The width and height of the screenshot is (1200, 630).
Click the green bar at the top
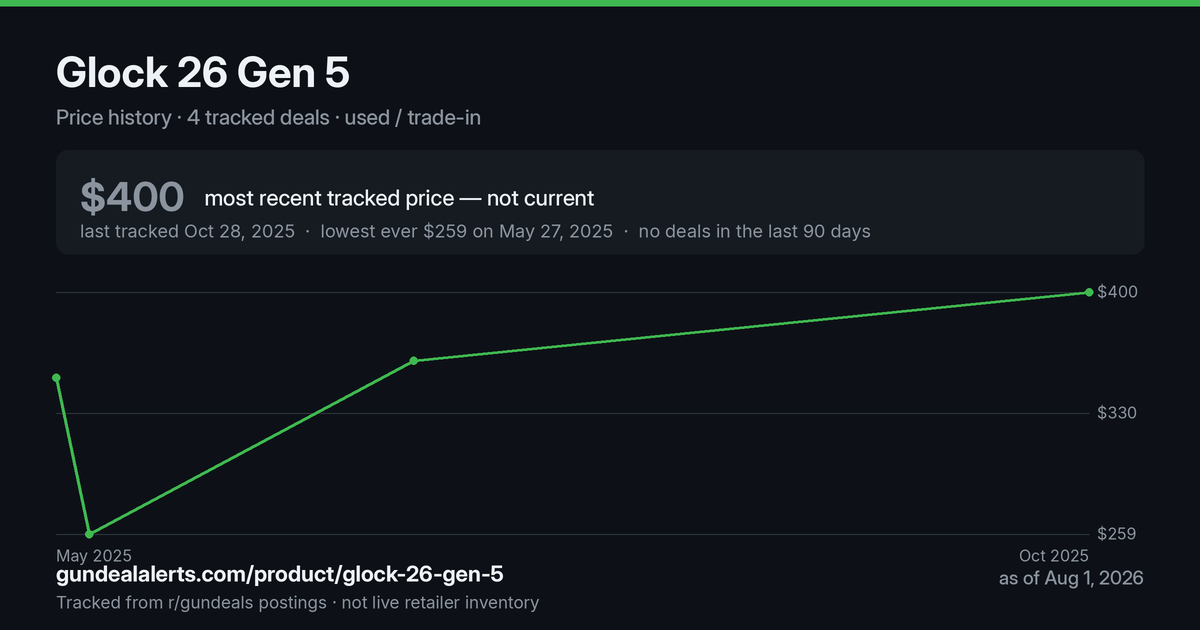[600, 3]
